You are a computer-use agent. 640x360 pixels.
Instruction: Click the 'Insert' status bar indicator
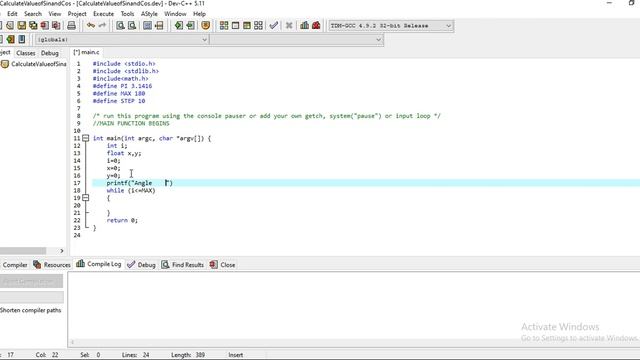tap(236, 355)
